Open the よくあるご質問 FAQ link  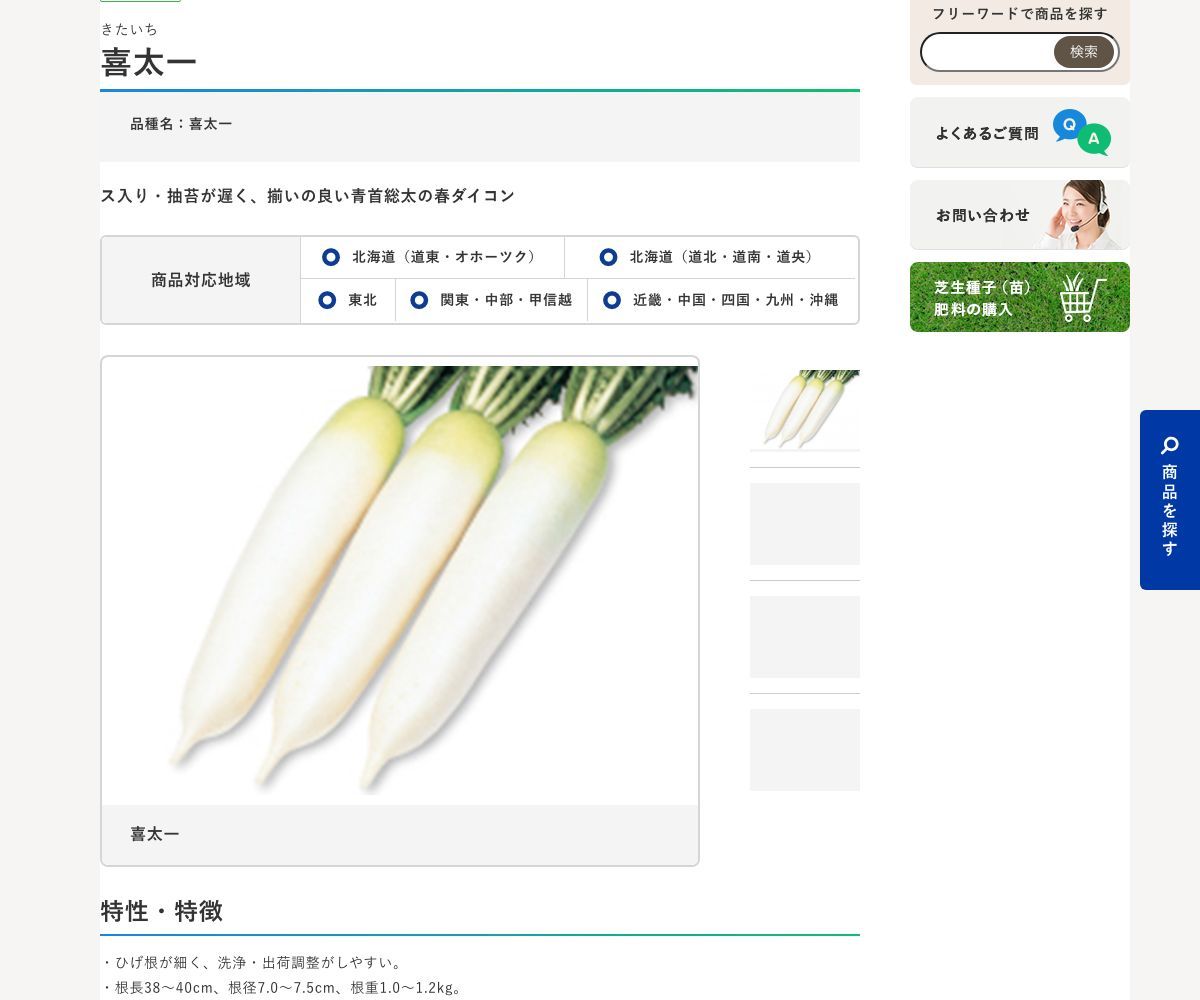coord(986,133)
